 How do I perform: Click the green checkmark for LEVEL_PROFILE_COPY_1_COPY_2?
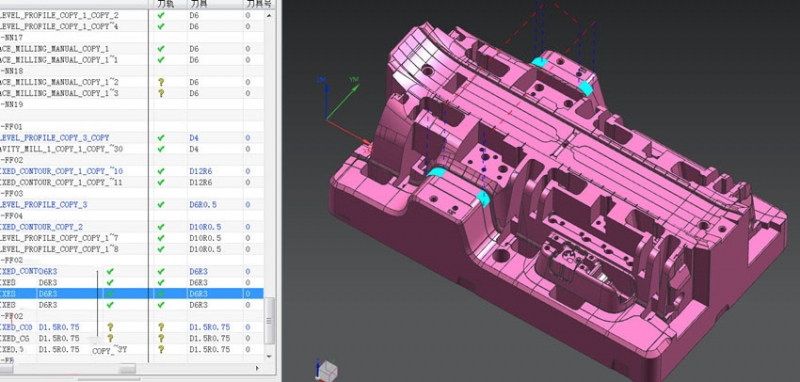tap(161, 15)
